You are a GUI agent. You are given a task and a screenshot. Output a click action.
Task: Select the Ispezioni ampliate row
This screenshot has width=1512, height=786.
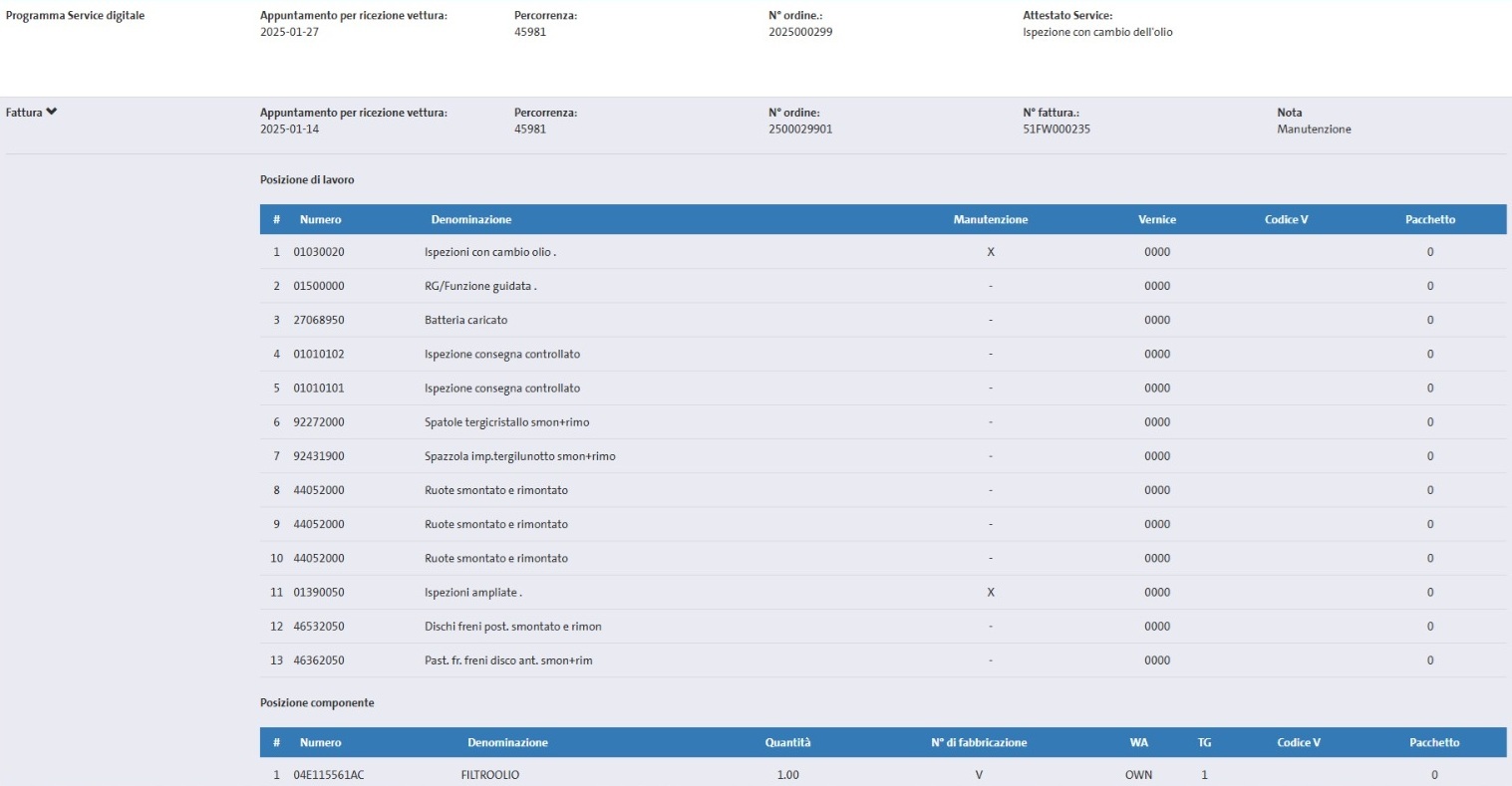[x=472, y=593]
